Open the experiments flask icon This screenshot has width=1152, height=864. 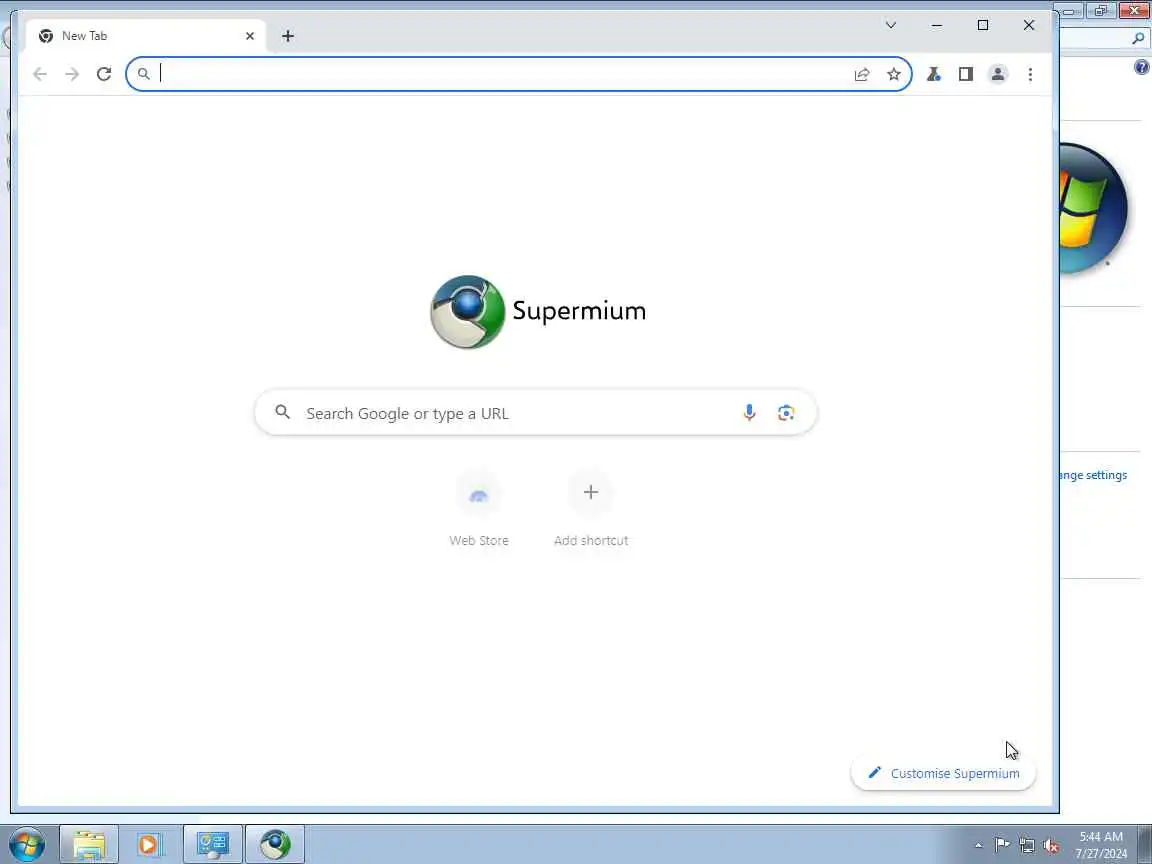pyautogui.click(x=934, y=74)
